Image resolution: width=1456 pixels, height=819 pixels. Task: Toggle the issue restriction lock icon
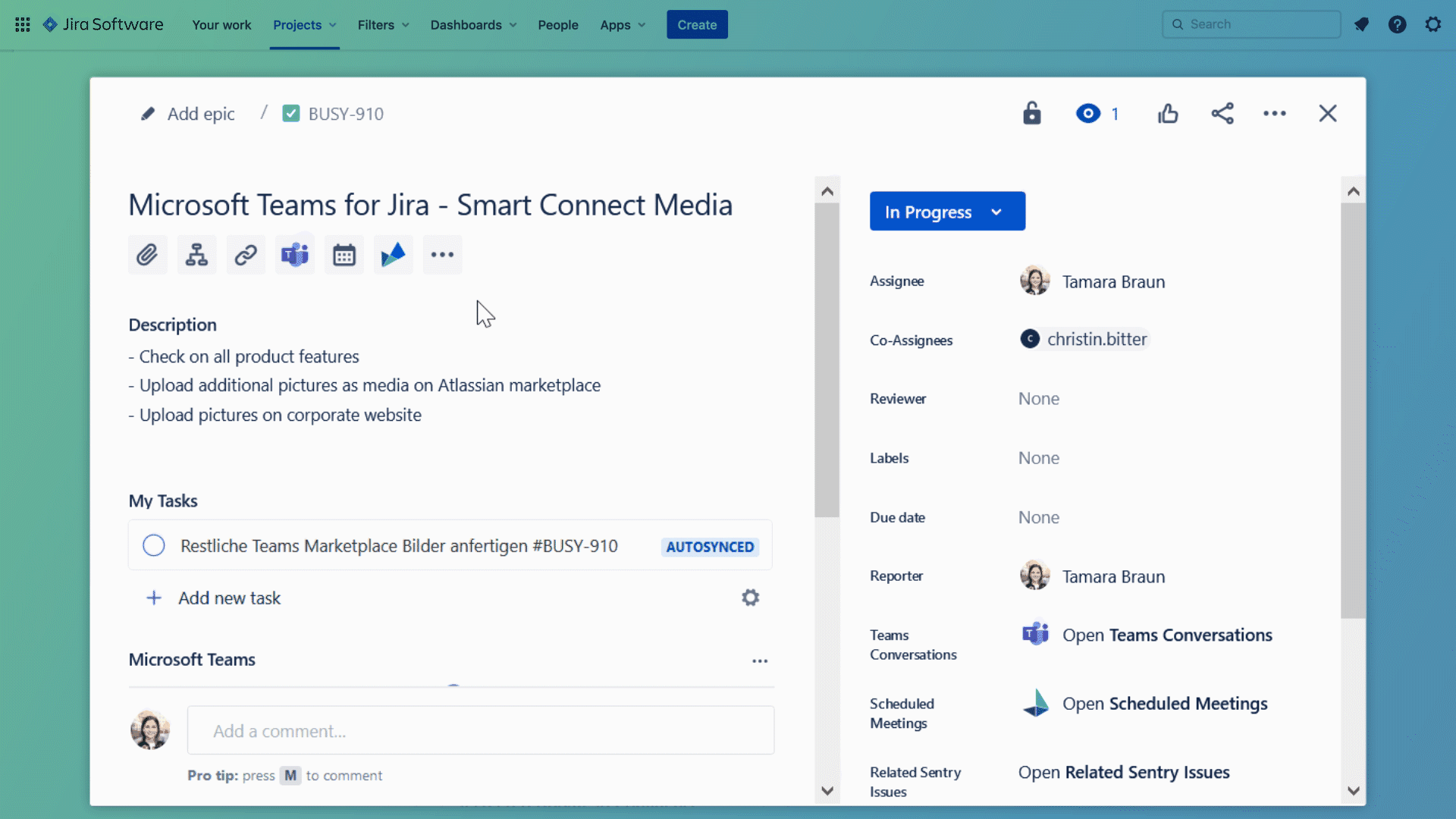(x=1031, y=114)
